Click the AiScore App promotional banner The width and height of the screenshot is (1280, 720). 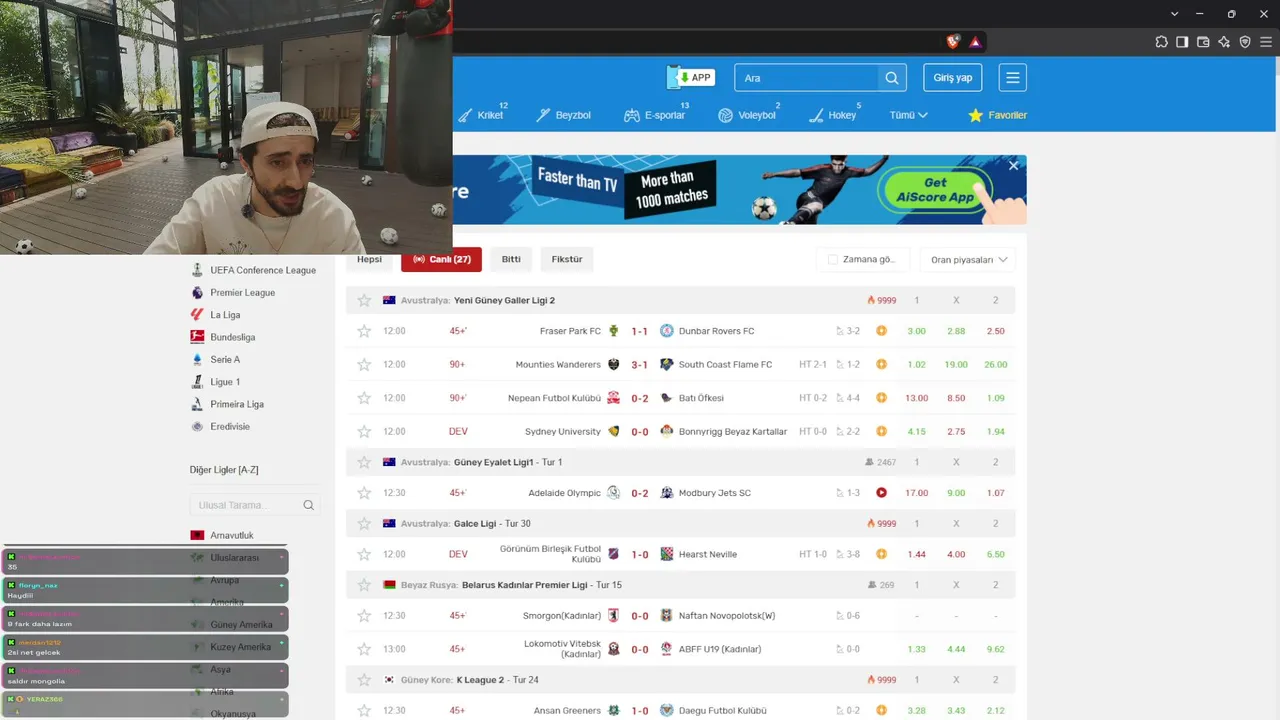click(x=740, y=190)
